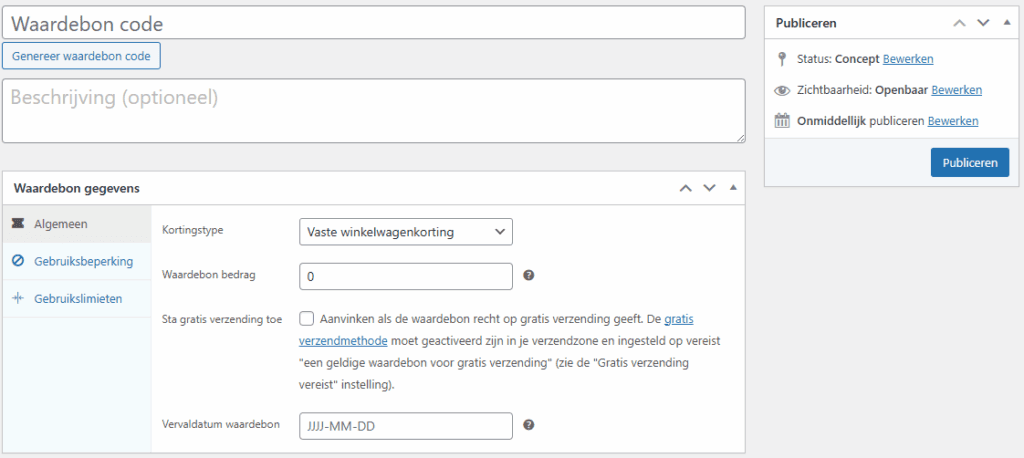Image resolution: width=1024 pixels, height=458 pixels.
Task: Open the Kortingstype dropdown
Action: [405, 232]
